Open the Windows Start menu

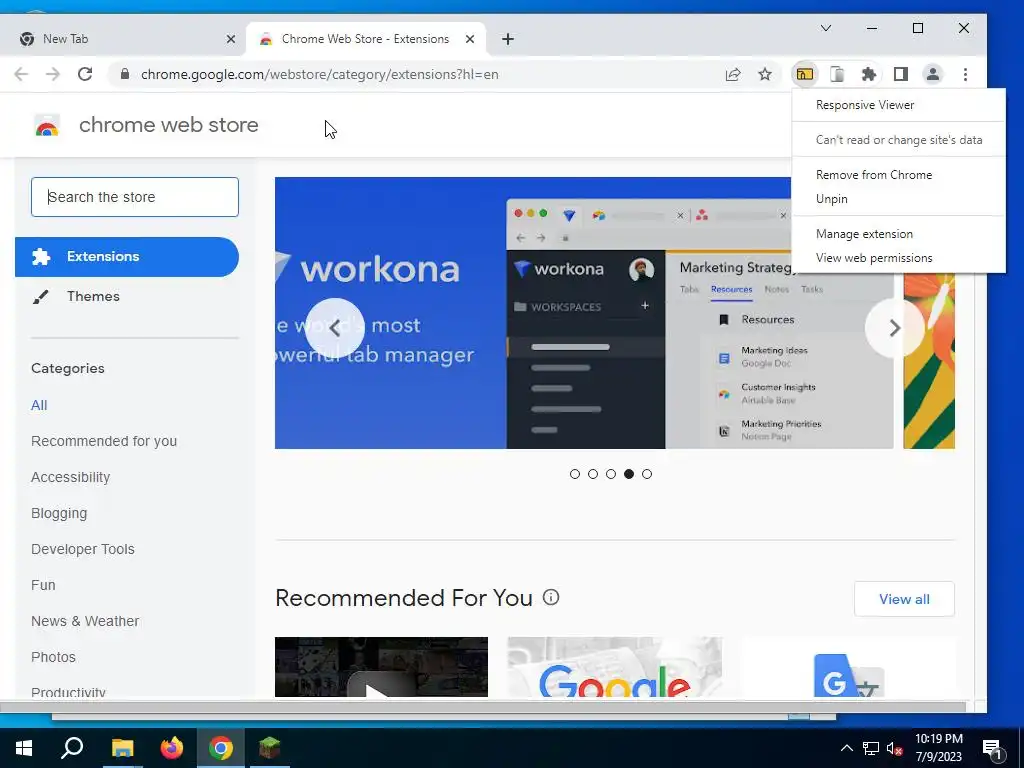point(24,748)
